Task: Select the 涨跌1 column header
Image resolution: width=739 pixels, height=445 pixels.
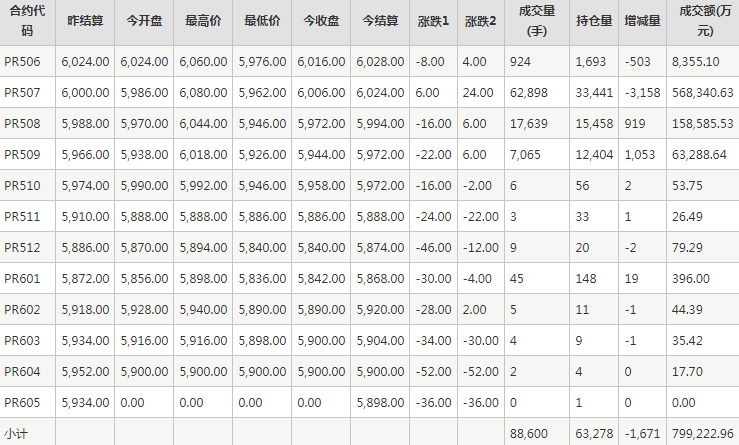Action: [433, 21]
